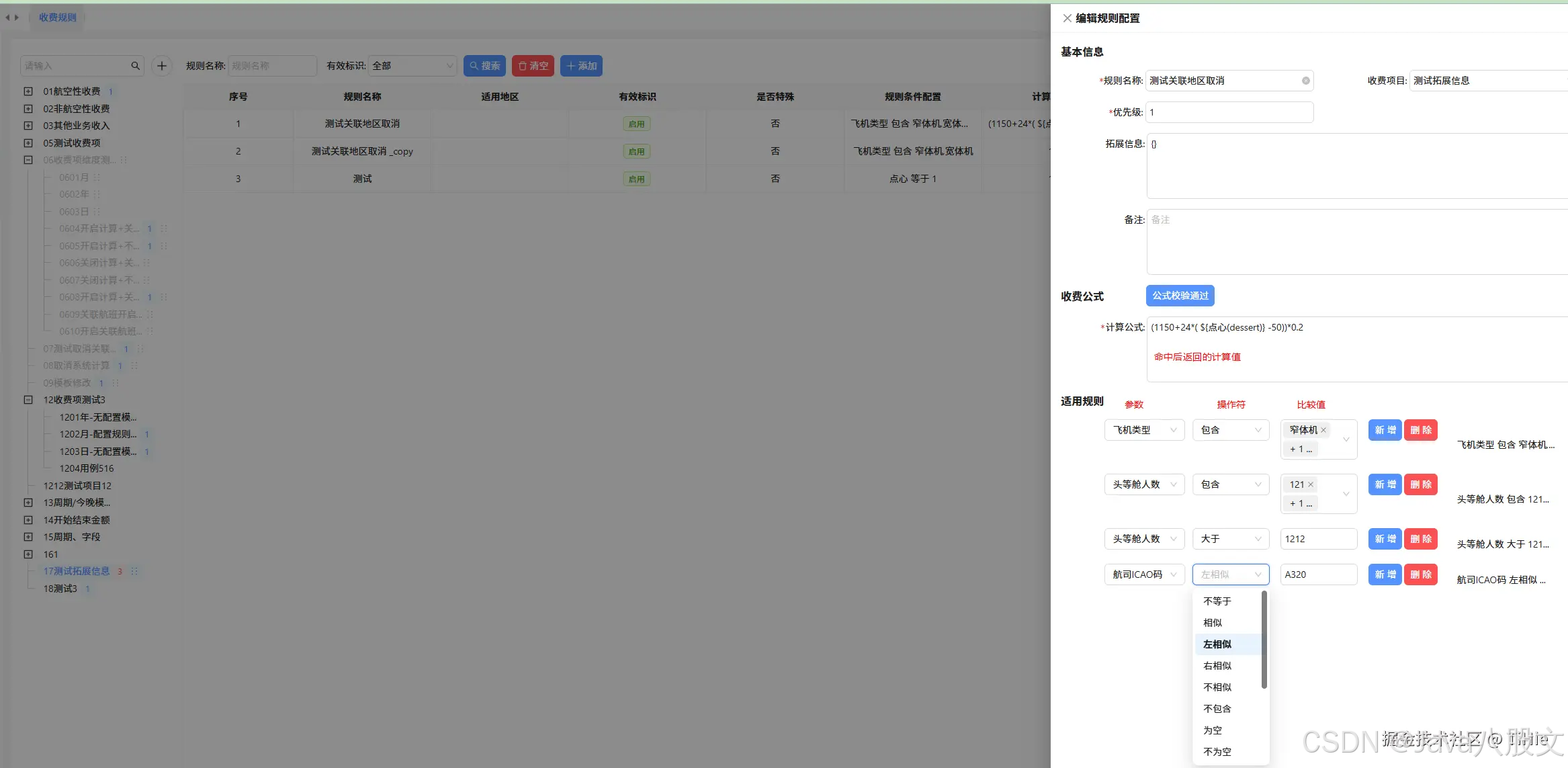Image resolution: width=1568 pixels, height=768 pixels.
Task: Remove the 121 tag from the compare value
Action: tap(1311, 484)
